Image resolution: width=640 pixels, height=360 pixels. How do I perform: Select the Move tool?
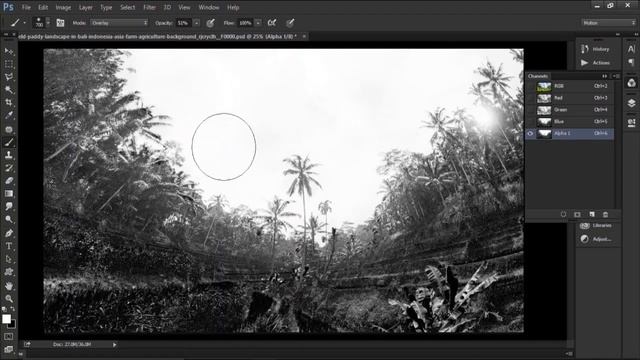click(9, 51)
